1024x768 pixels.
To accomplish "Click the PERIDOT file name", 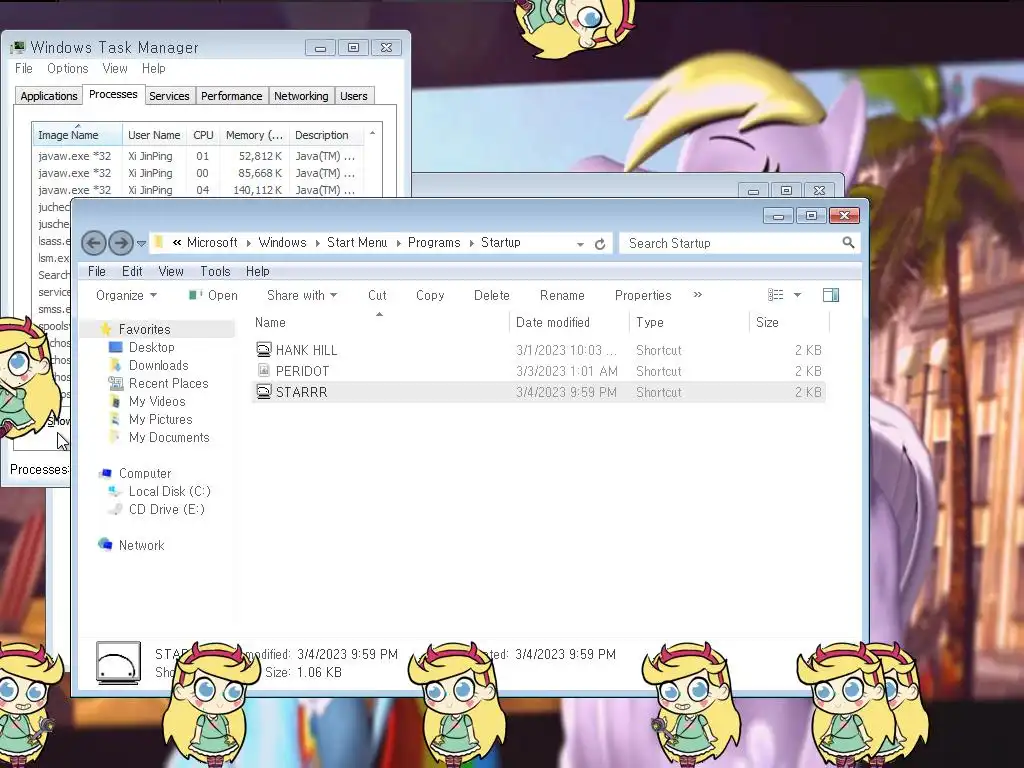I will pos(302,371).
